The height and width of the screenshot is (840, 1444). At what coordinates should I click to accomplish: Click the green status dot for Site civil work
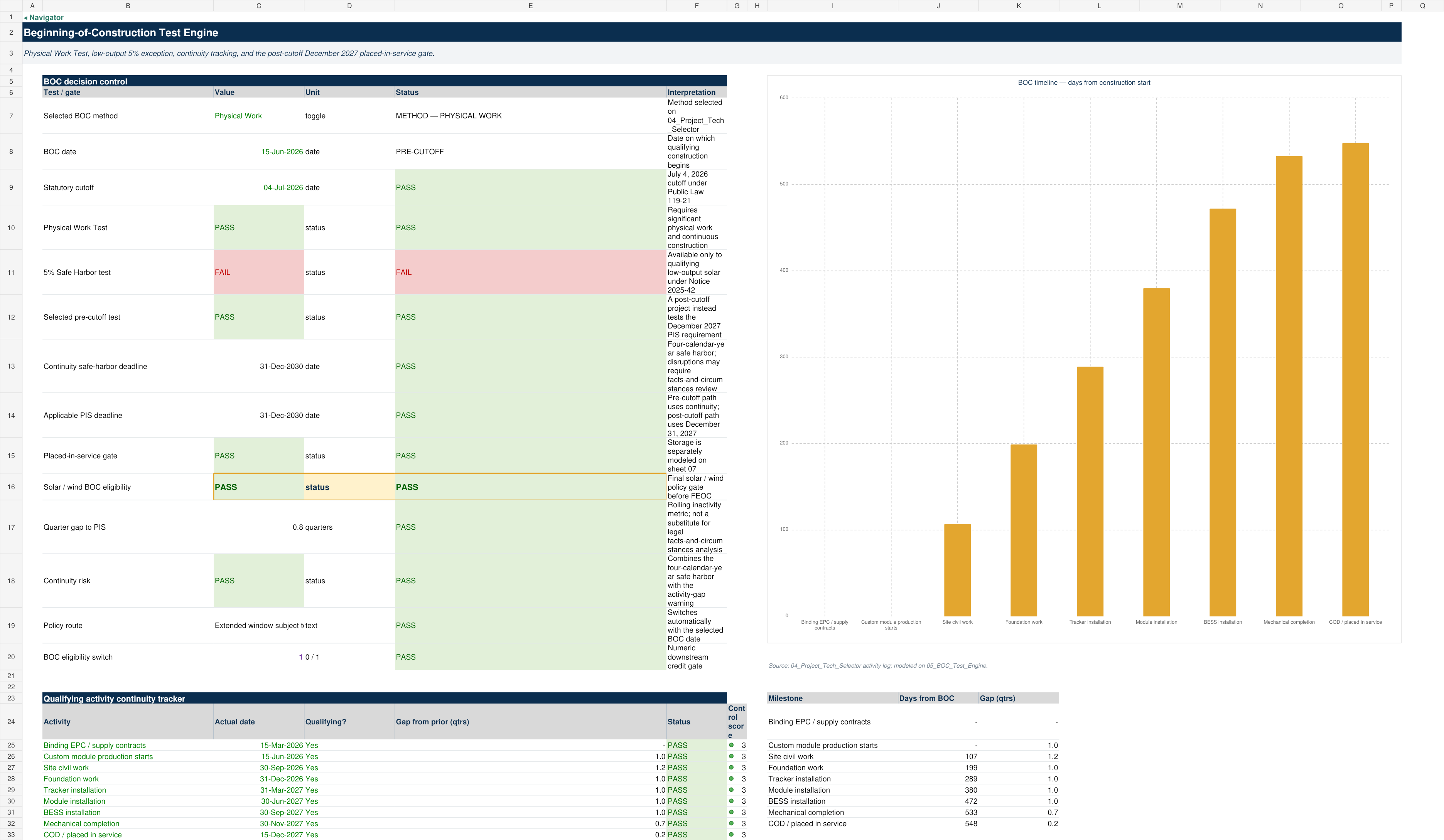731,767
